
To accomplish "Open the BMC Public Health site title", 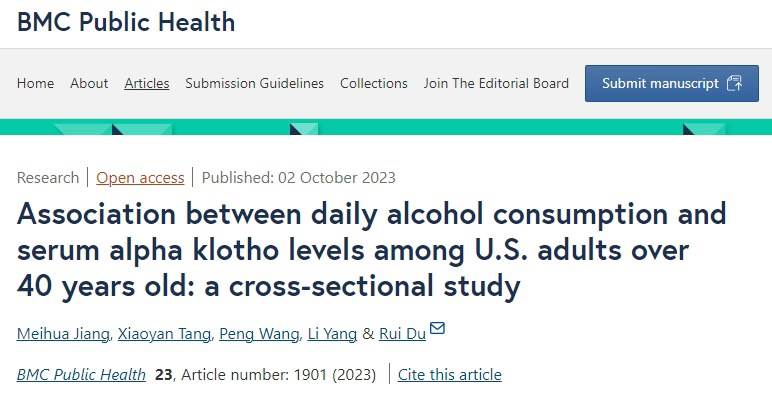I will [126, 22].
